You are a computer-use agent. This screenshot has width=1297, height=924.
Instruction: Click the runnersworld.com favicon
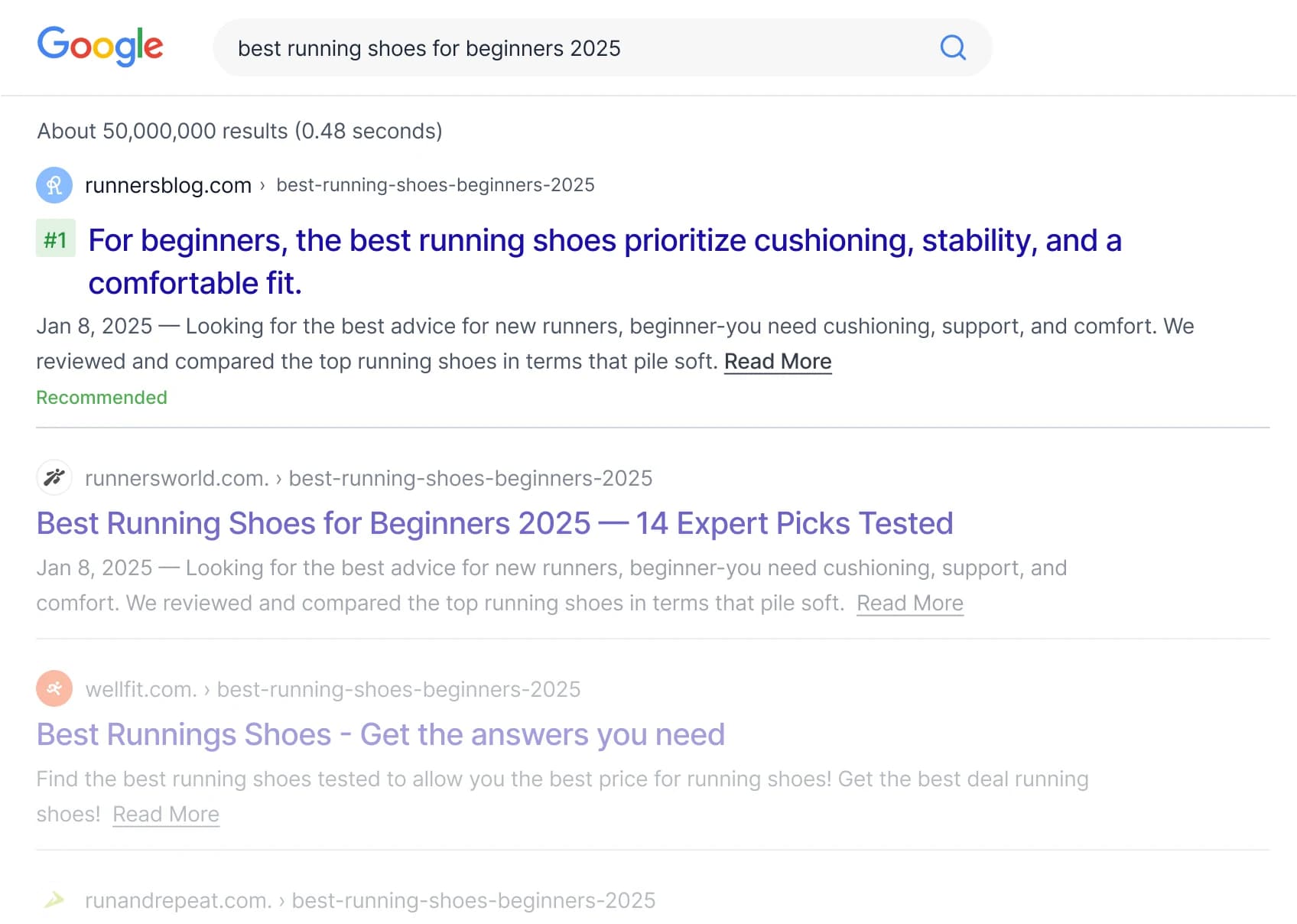point(54,478)
